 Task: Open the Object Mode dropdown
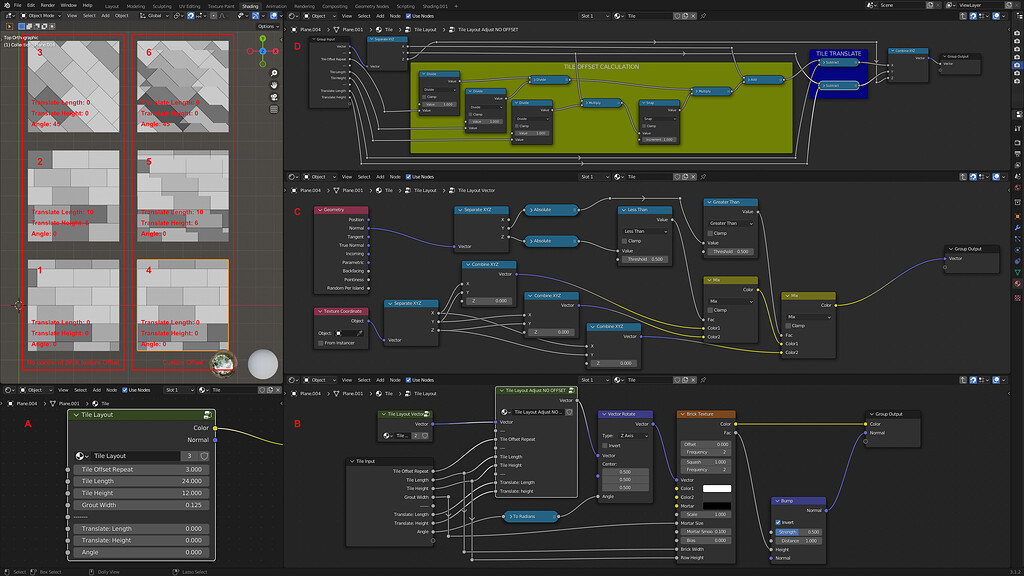click(39, 16)
